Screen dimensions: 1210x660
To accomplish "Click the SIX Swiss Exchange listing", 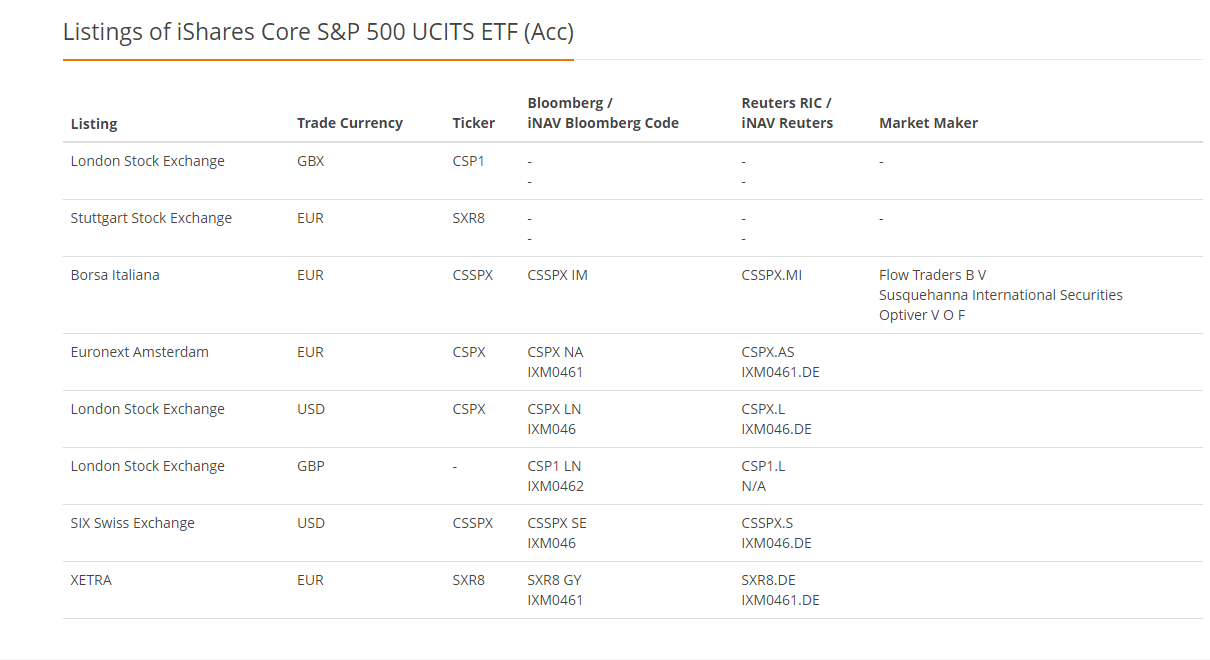I will tap(132, 523).
